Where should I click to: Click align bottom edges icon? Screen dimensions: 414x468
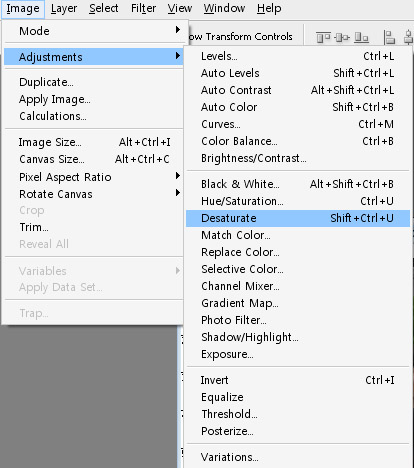coord(361,37)
